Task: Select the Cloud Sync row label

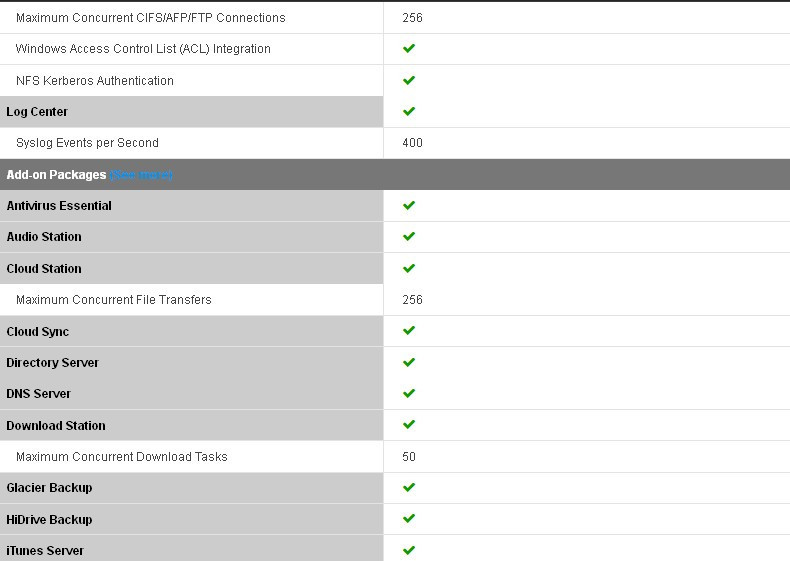Action: [x=37, y=332]
